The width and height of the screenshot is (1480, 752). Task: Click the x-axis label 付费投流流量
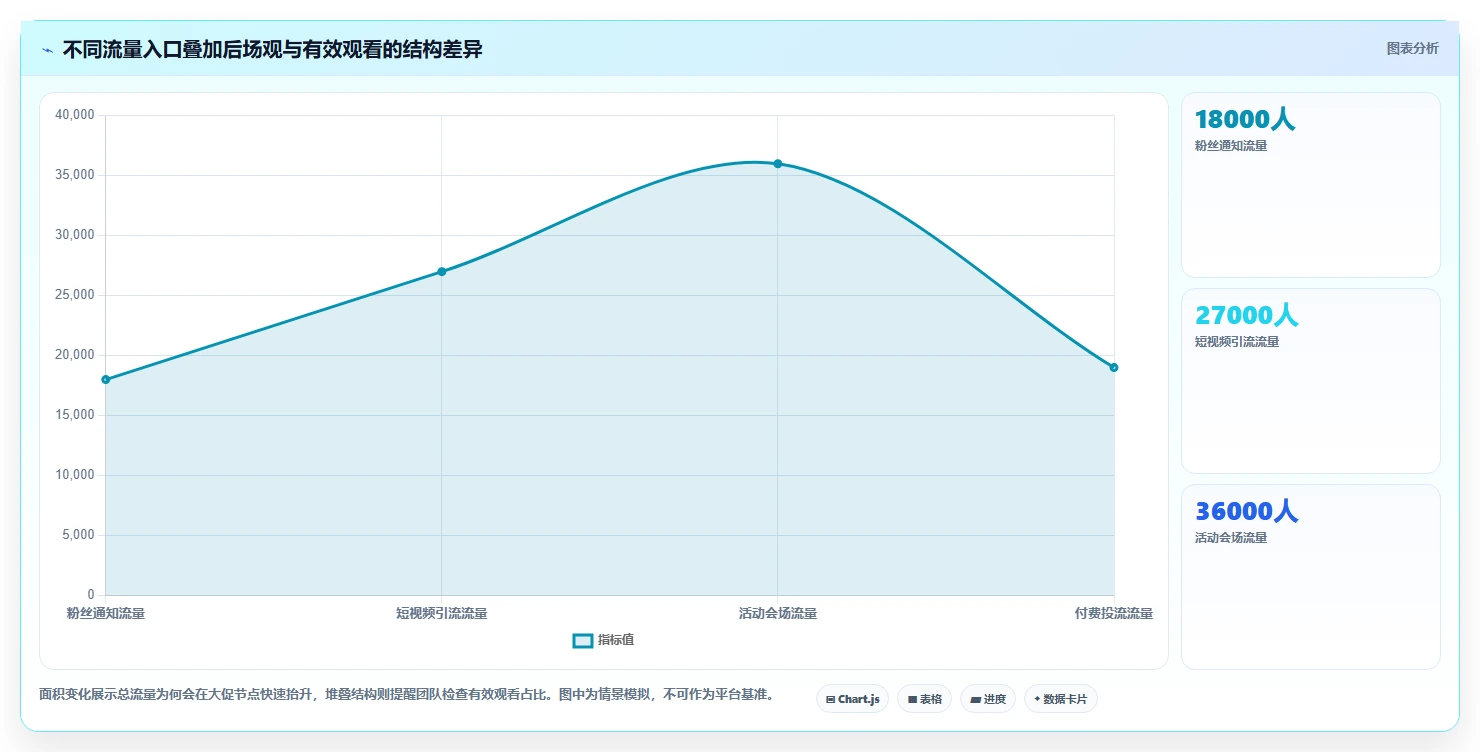click(x=1114, y=613)
